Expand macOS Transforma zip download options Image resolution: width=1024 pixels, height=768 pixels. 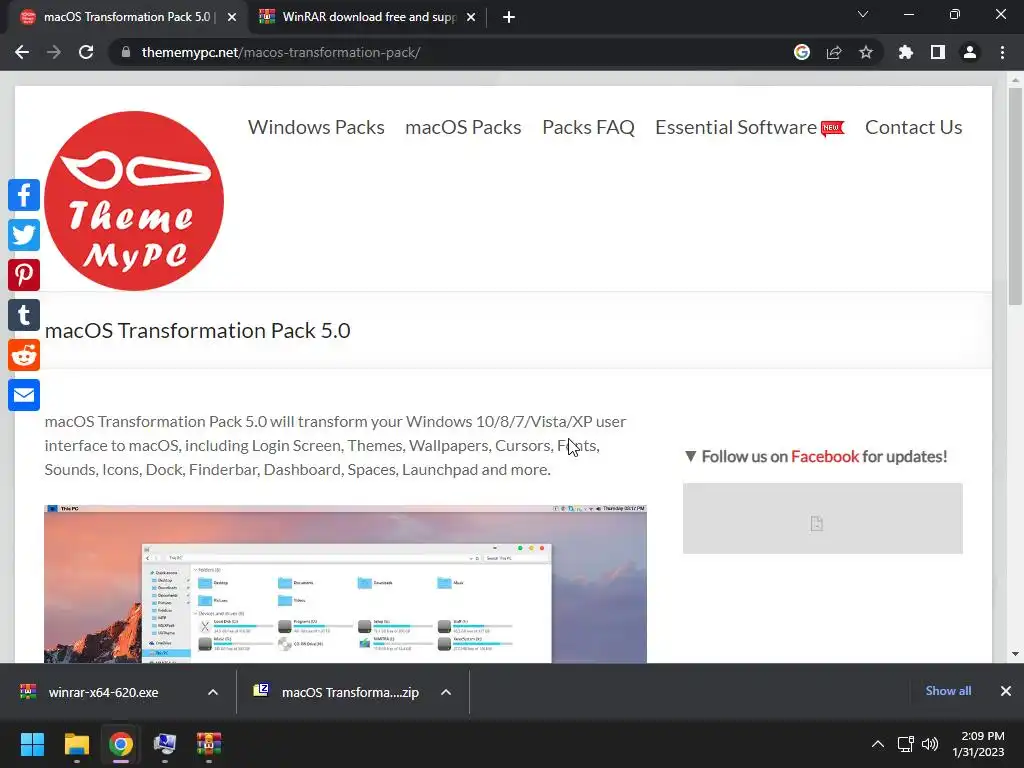[446, 692]
